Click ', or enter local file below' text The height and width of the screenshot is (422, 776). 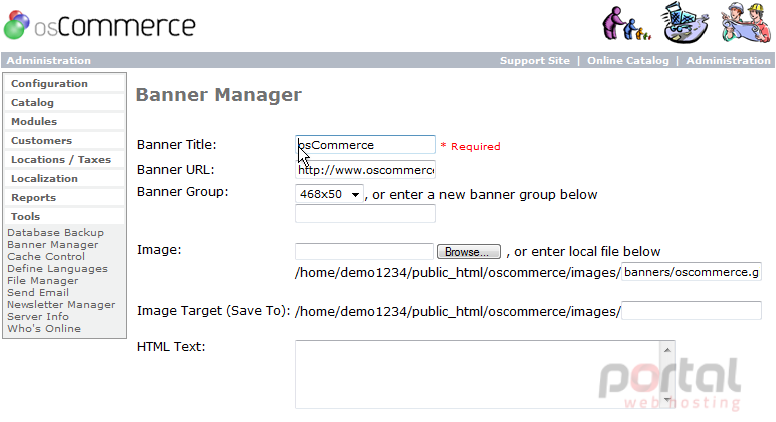point(583,251)
